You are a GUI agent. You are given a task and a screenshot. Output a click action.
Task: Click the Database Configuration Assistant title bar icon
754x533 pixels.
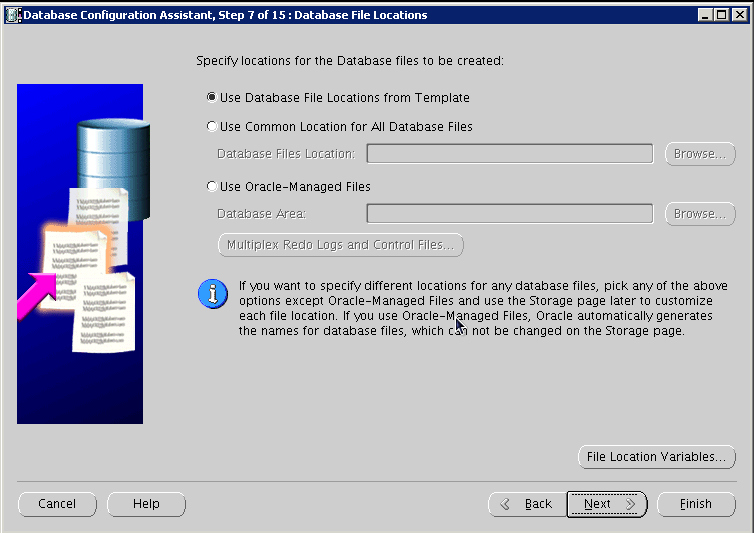tap(13, 15)
